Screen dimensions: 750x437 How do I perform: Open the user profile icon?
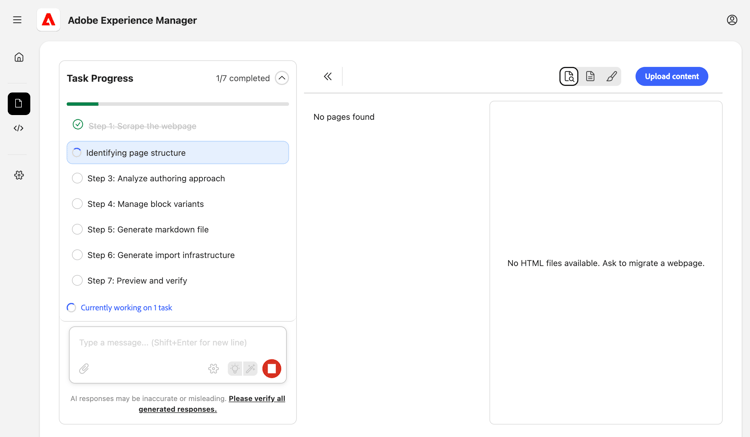click(x=732, y=20)
